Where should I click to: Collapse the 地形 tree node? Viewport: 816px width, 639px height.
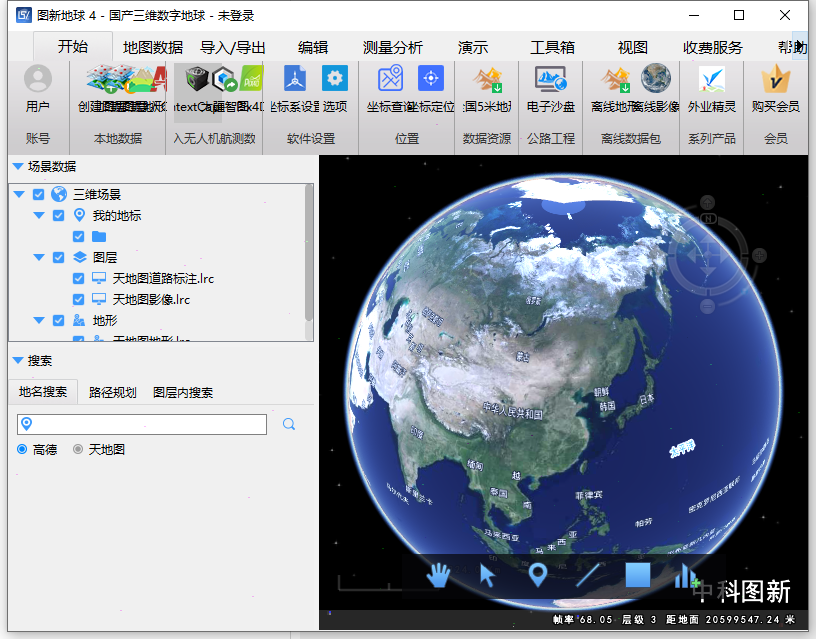39,321
